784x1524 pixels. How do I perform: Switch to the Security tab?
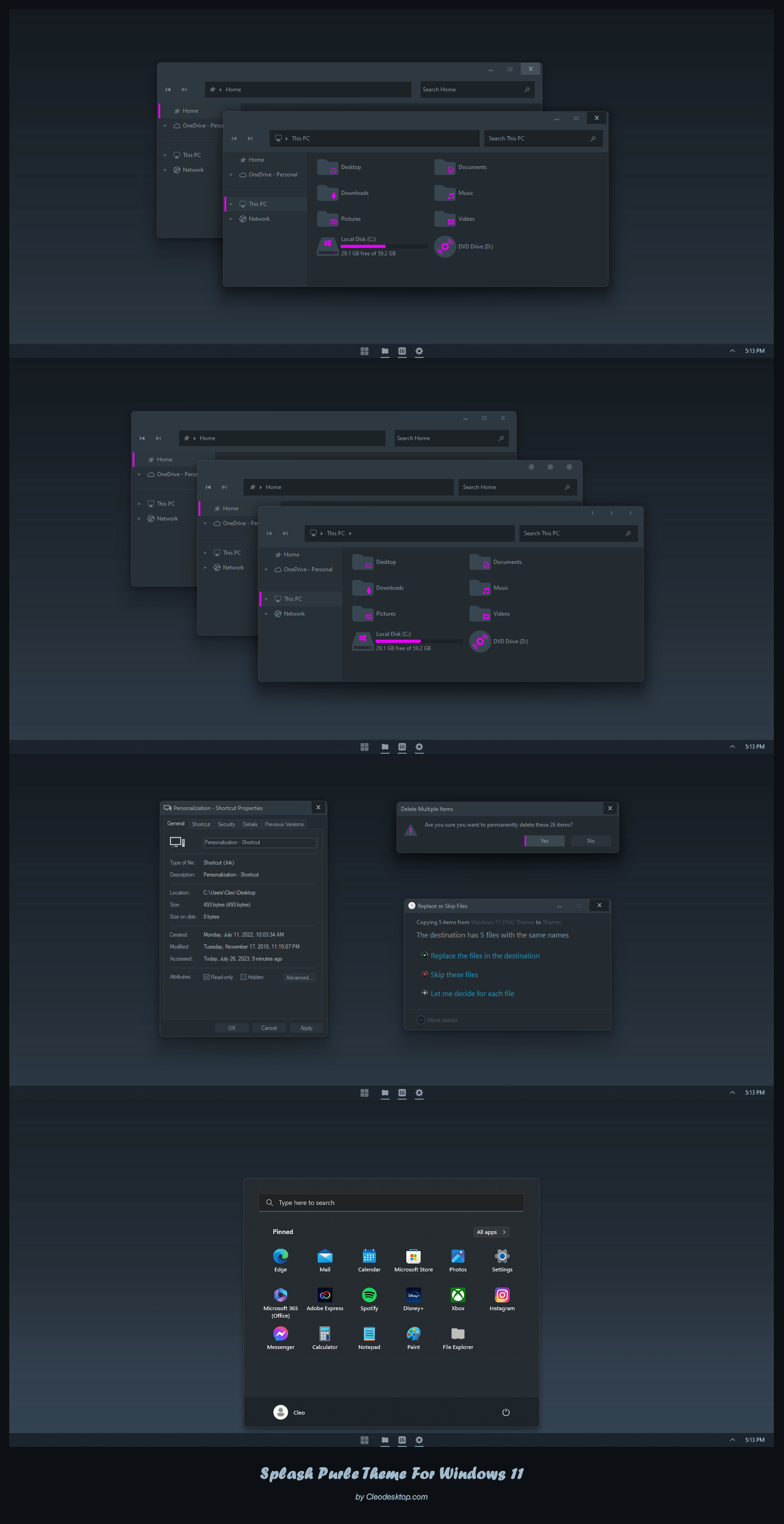(x=226, y=824)
